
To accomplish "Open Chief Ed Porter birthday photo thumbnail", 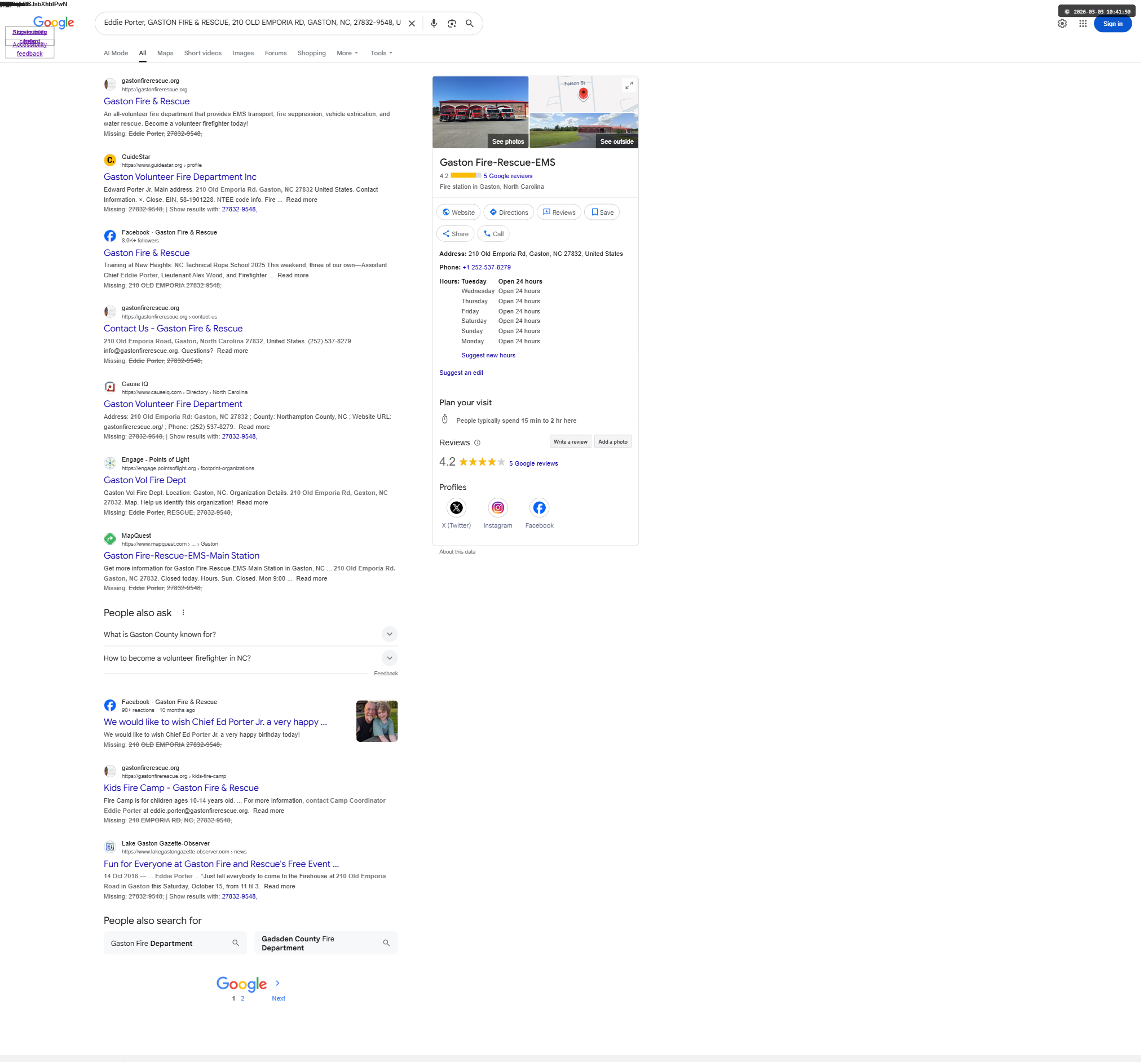I will (x=377, y=721).
